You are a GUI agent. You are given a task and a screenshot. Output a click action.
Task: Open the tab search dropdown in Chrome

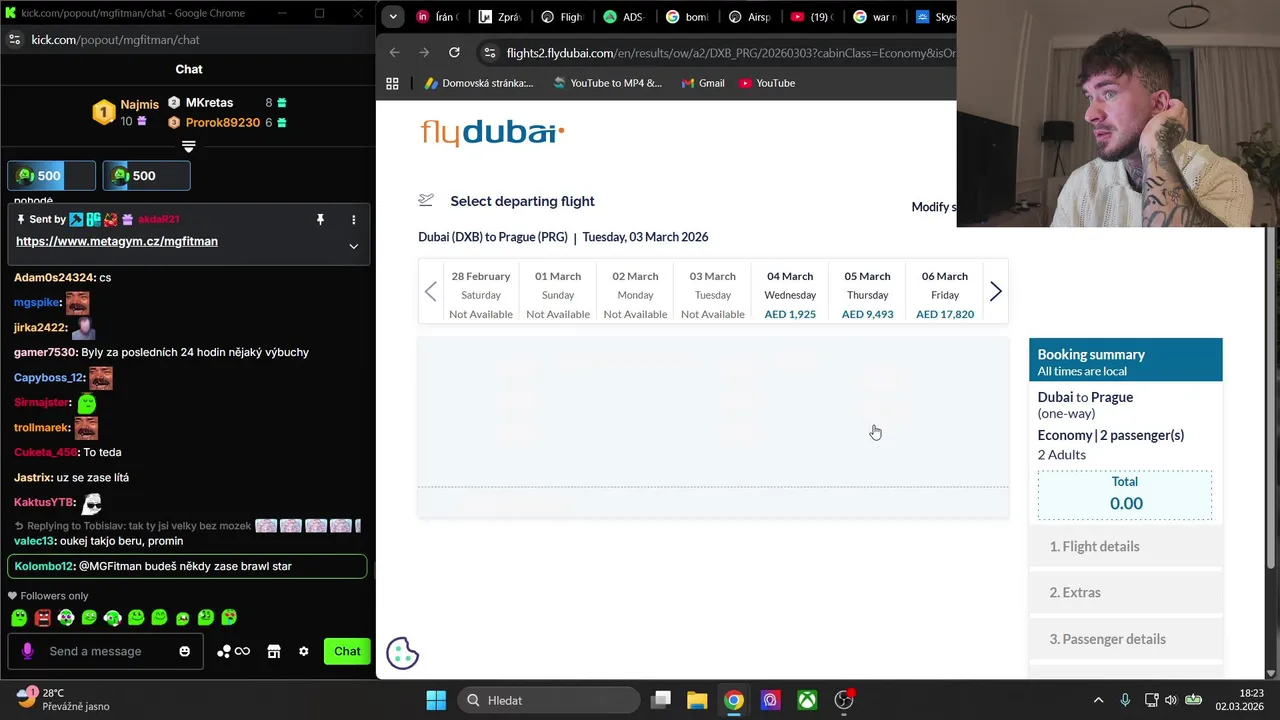coord(392,17)
